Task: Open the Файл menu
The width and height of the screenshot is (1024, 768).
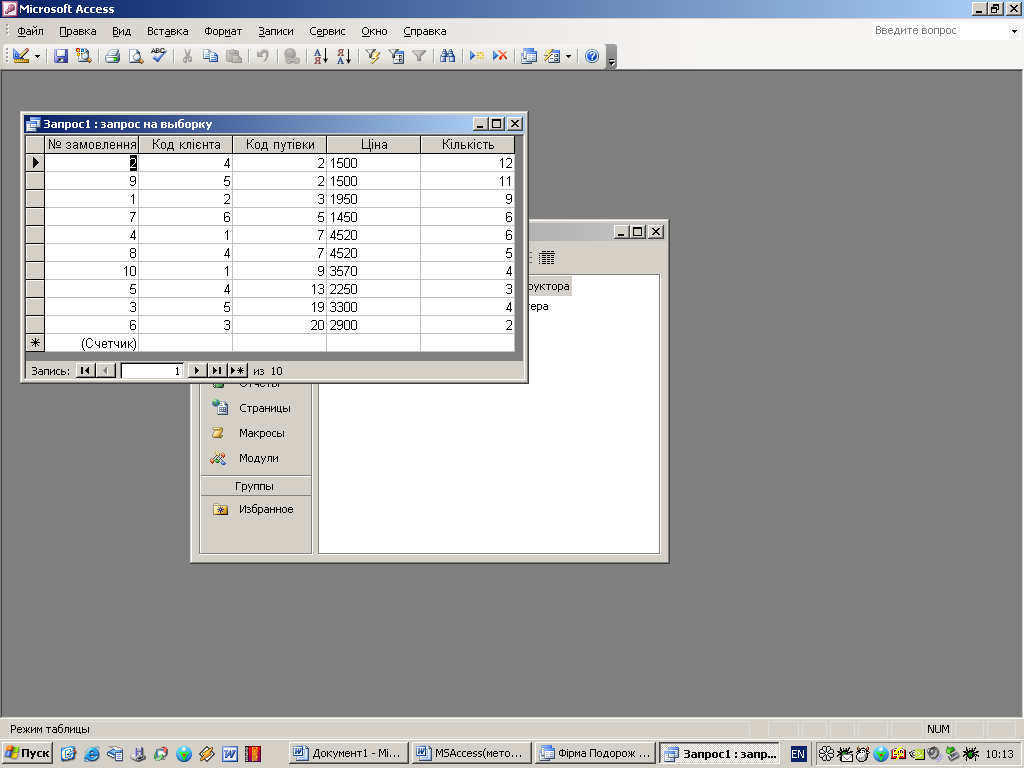Action: [30, 31]
